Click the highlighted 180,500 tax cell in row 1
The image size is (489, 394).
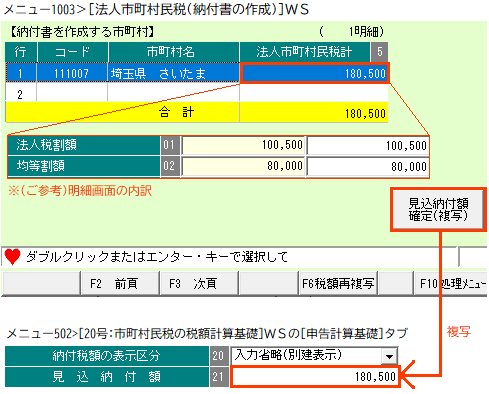[x=314, y=73]
